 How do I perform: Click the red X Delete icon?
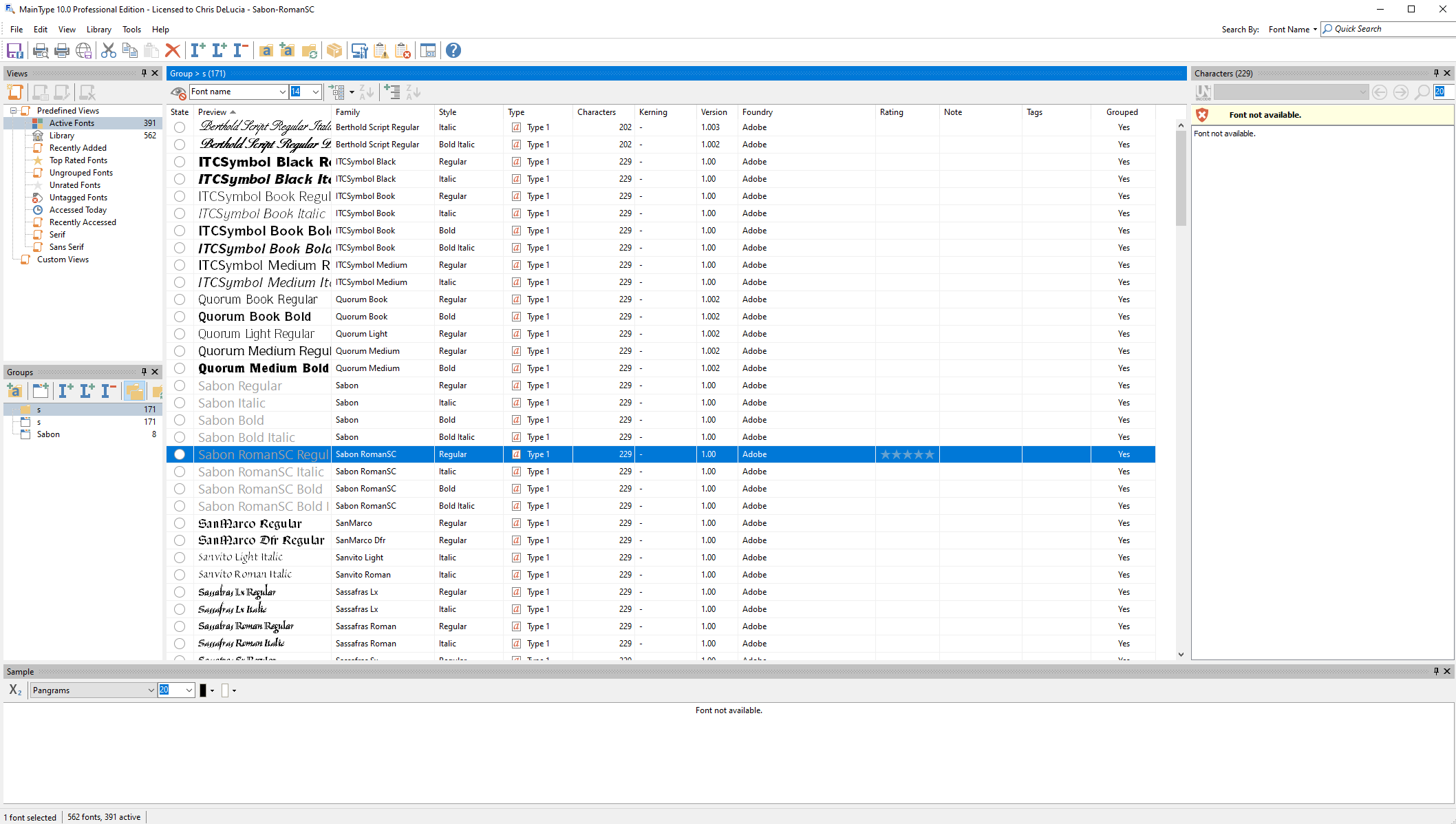[x=173, y=50]
